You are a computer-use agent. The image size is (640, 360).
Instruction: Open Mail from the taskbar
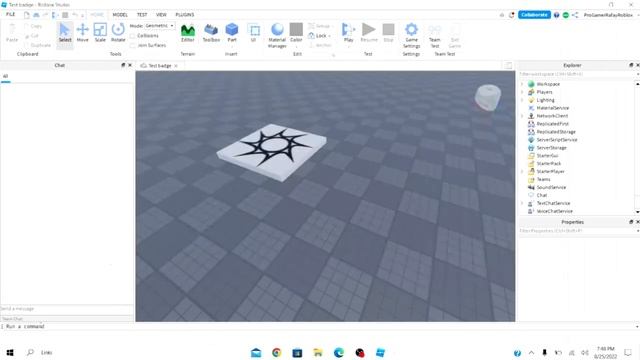[256, 353]
